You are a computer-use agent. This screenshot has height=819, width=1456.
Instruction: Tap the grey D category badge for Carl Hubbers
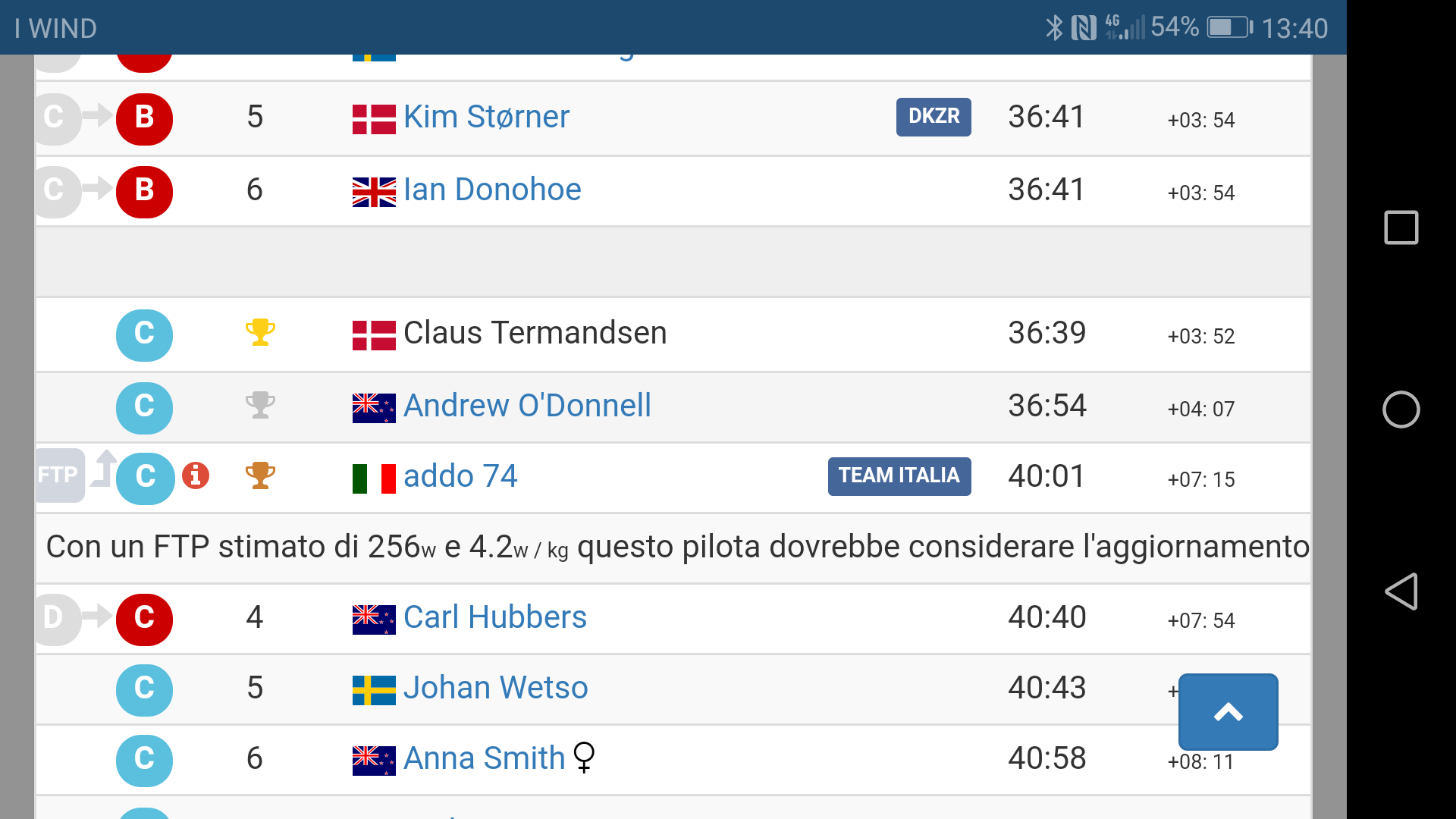click(x=56, y=619)
